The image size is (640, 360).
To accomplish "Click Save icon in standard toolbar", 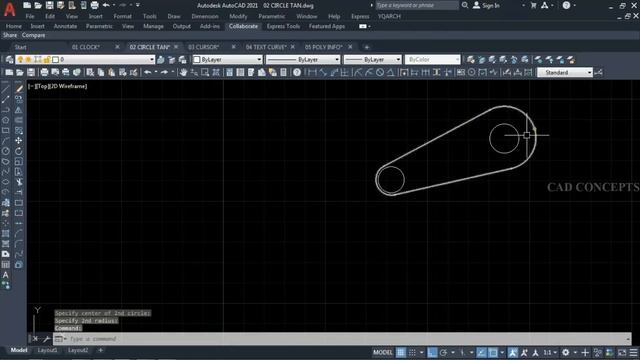I will click(x=31, y=72).
